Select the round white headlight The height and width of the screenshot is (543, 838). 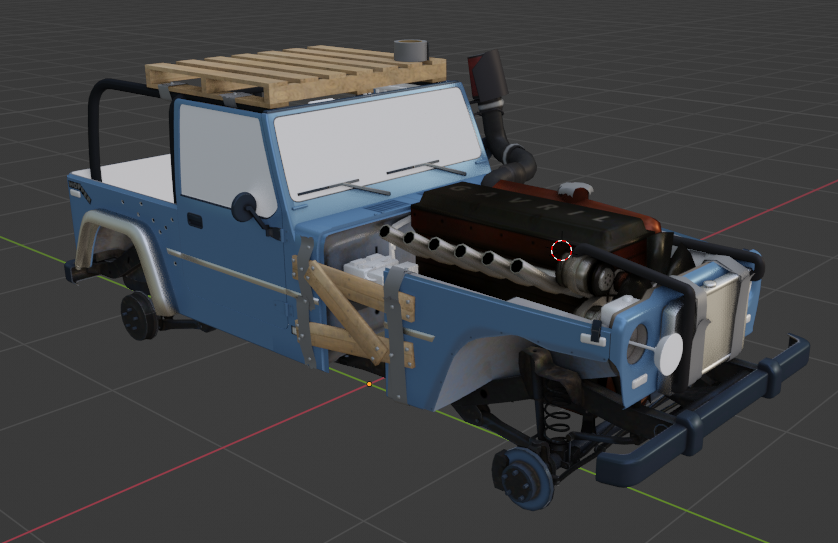click(x=669, y=353)
